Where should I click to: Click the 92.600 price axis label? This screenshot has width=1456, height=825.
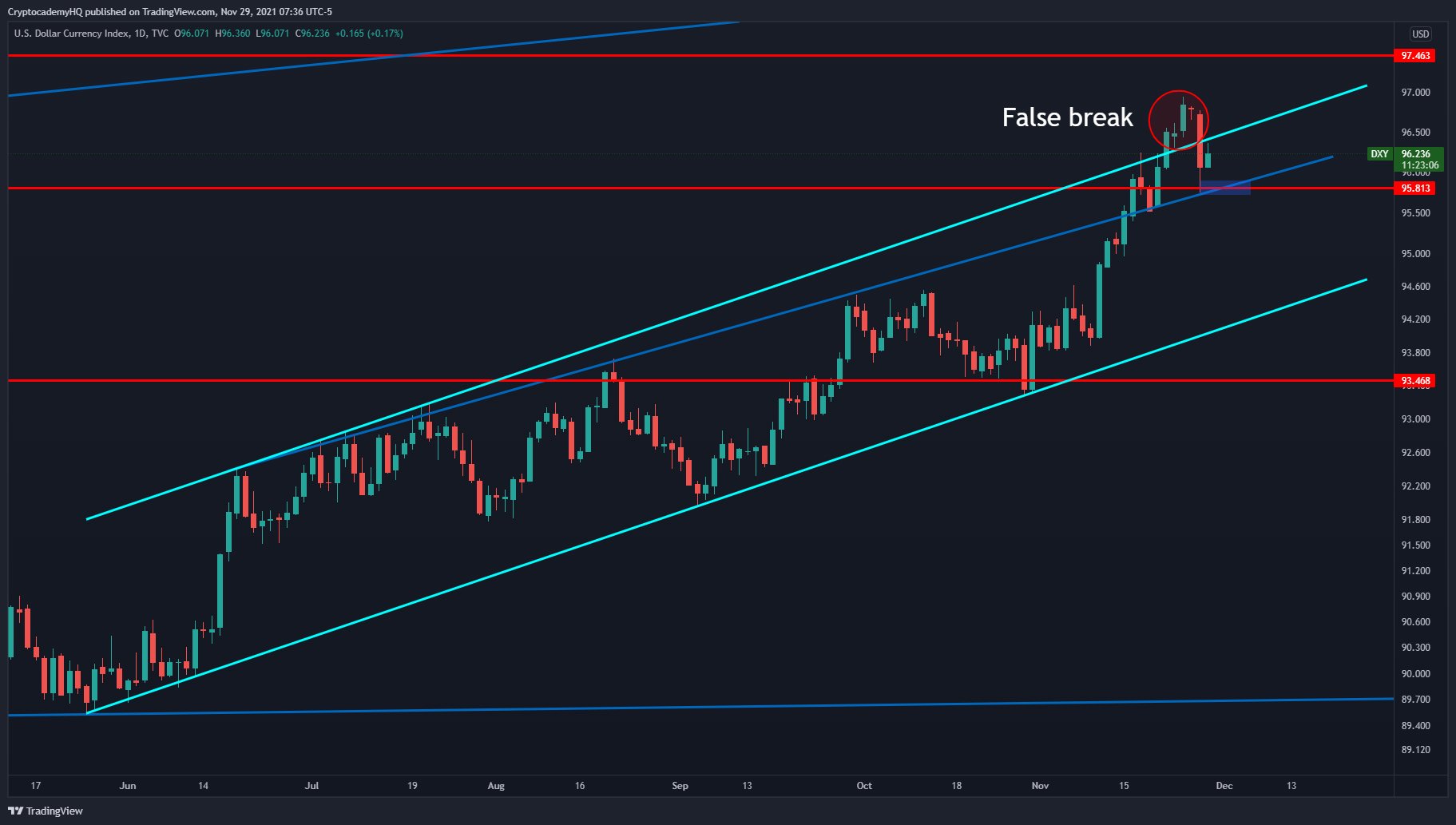point(1415,453)
